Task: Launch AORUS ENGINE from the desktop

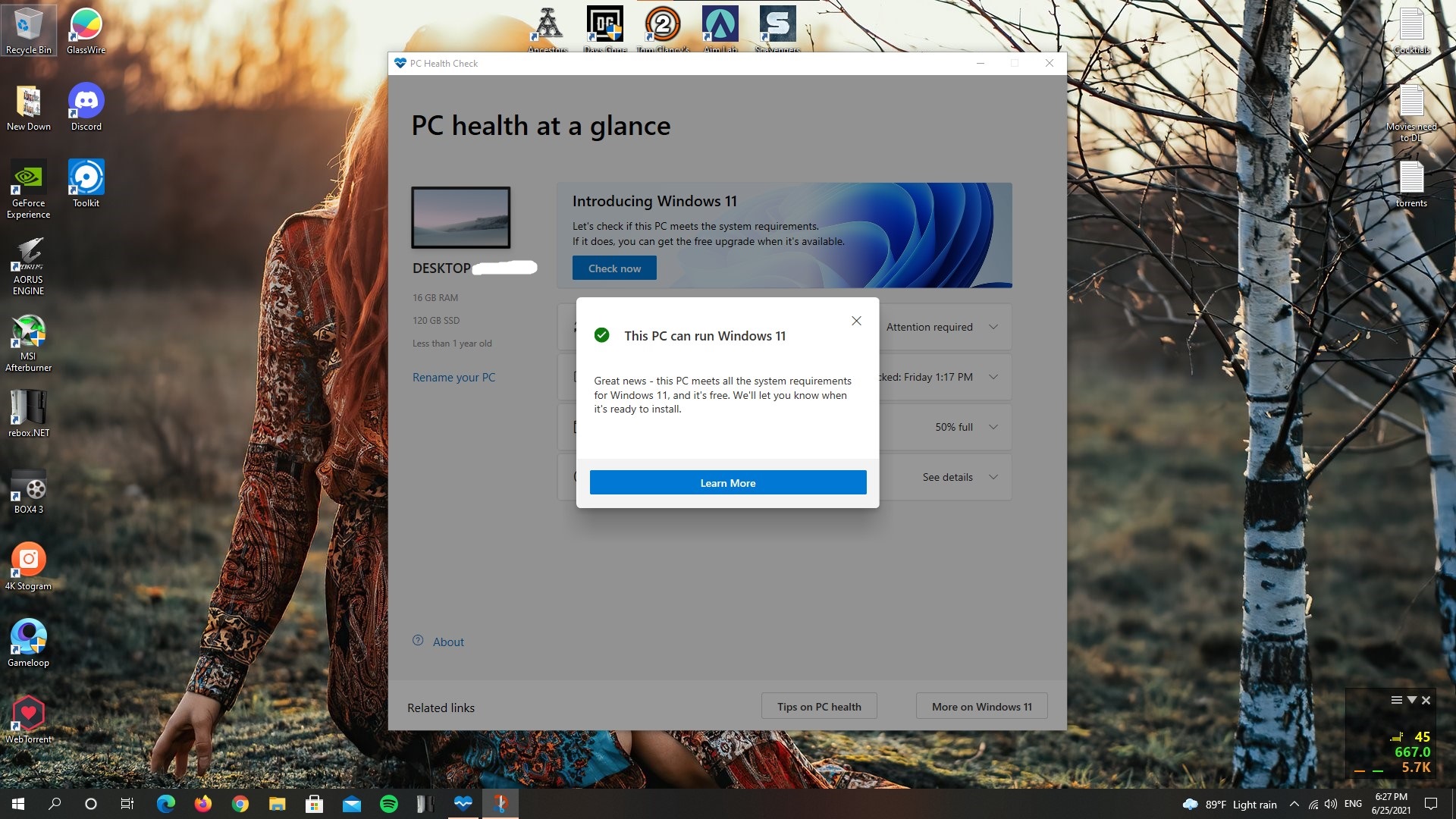Action: tap(28, 265)
